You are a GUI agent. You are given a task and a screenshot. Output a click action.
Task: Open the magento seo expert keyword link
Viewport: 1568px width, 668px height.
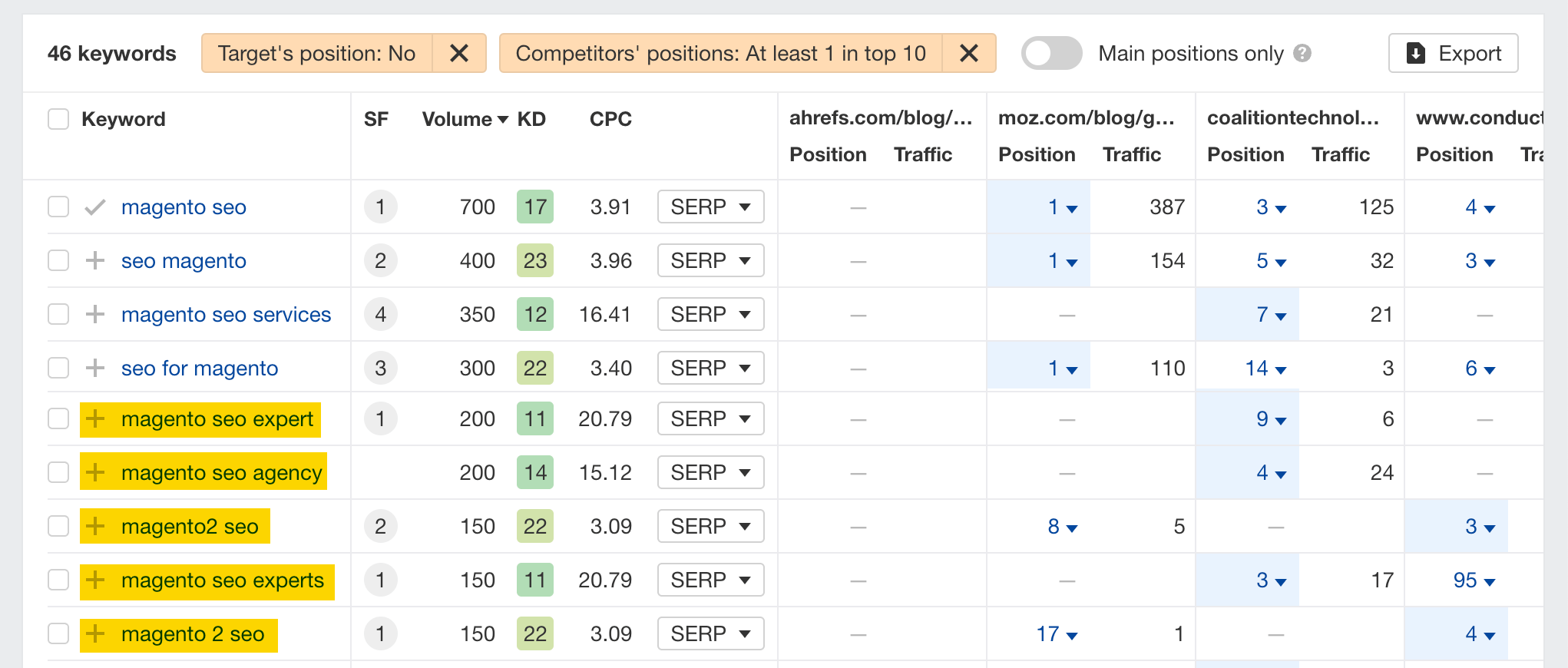click(x=217, y=418)
